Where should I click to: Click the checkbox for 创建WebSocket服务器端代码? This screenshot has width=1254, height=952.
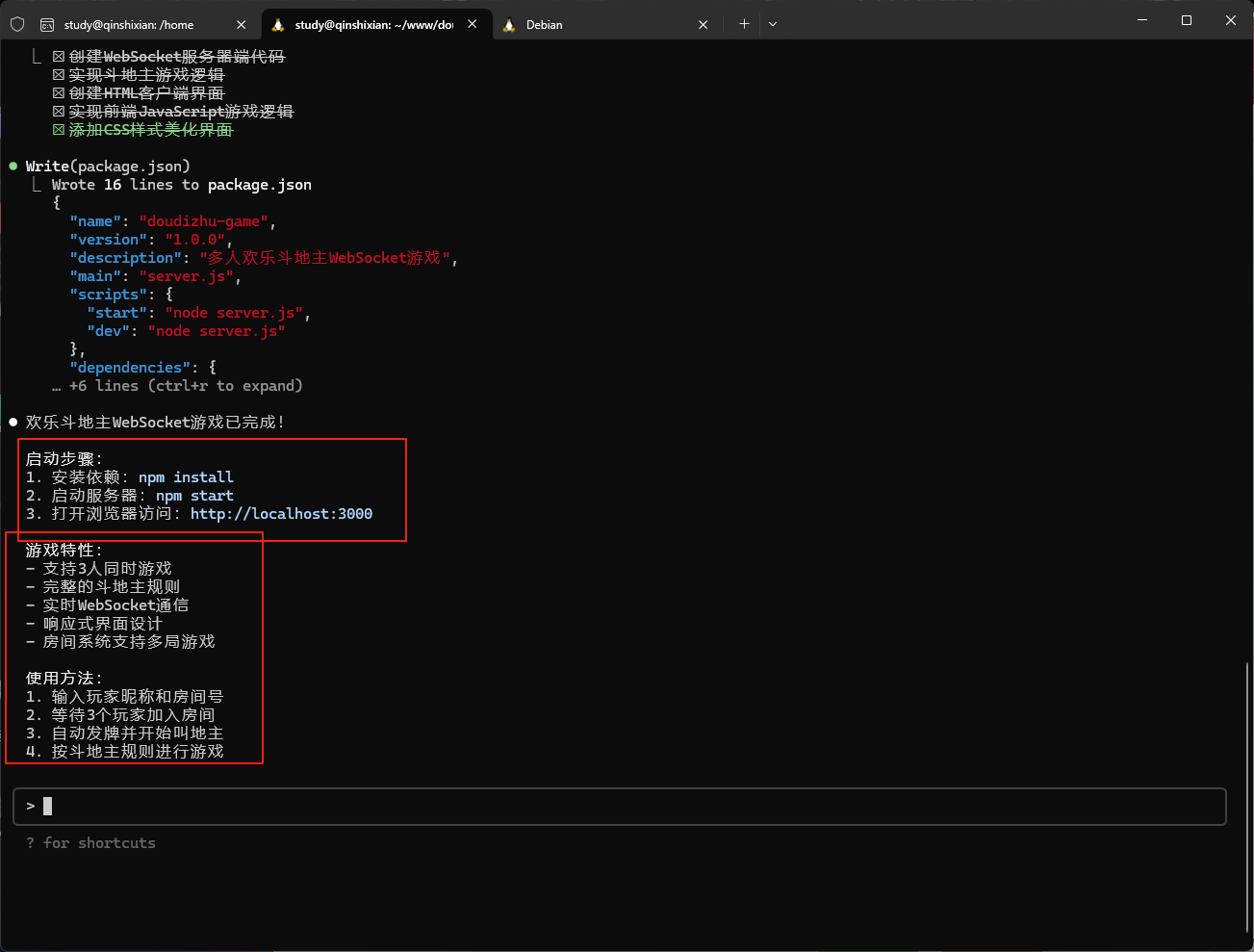58,56
